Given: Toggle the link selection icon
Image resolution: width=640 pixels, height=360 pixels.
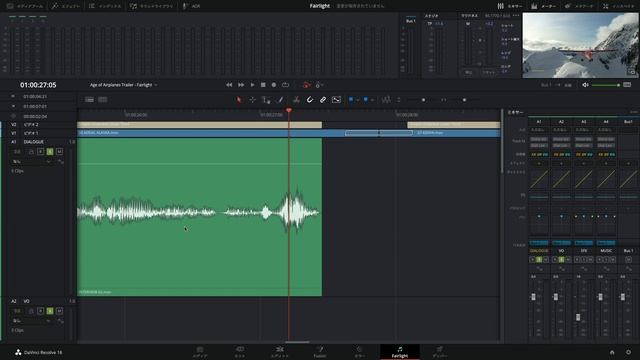Looking at the screenshot, I should coord(323,100).
